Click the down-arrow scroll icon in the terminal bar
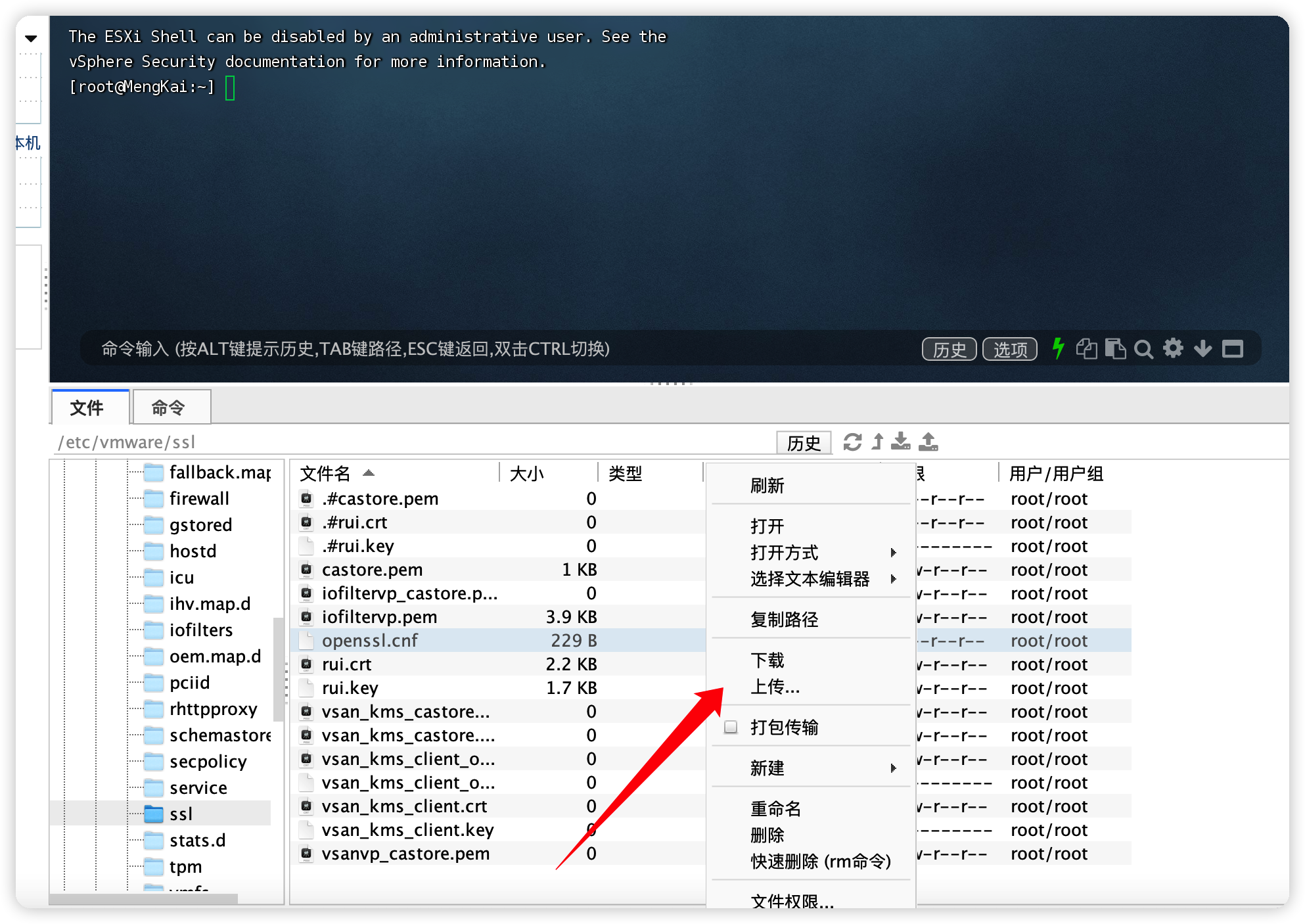The width and height of the screenshot is (1305, 924). click(1202, 348)
